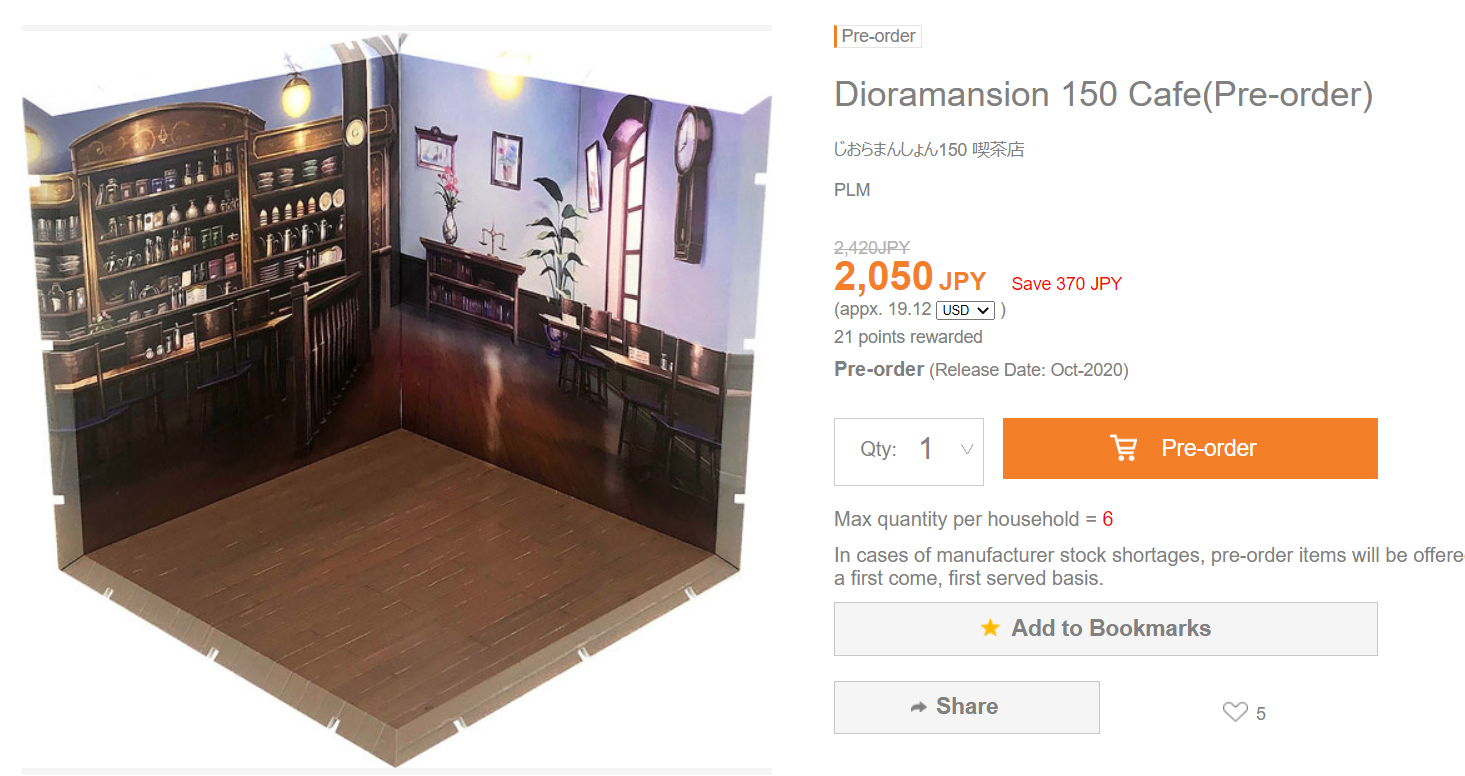1465x776 pixels.
Task: Click the shopping cart icon on Pre-order button
Action: point(1124,448)
